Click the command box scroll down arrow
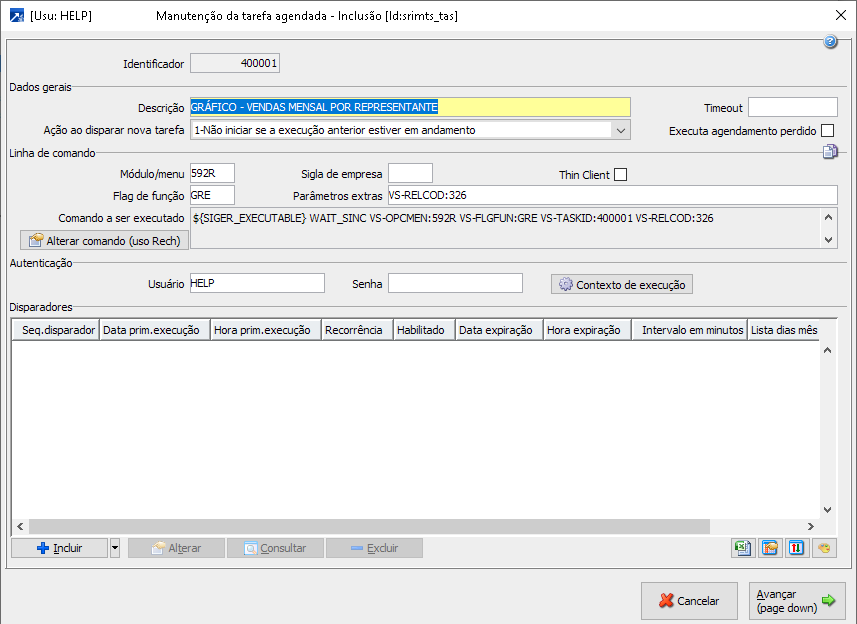This screenshot has height=624, width=857. pyautogui.click(x=829, y=239)
